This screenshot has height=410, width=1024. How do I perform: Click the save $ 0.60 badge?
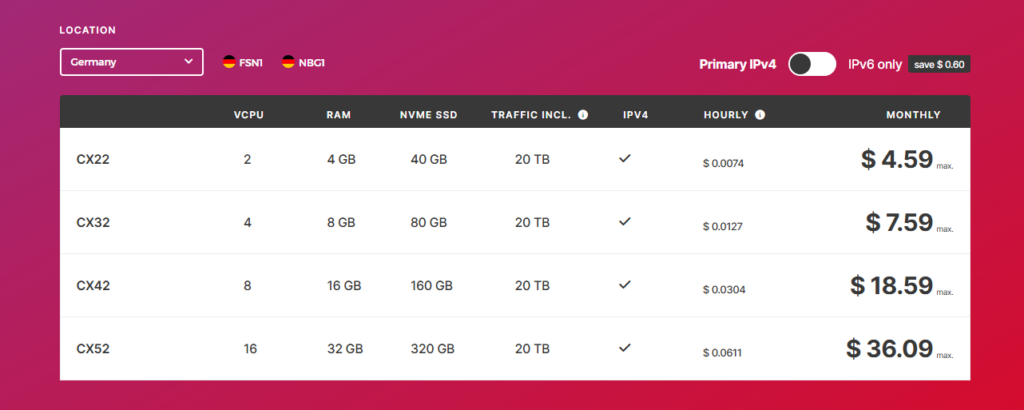coord(939,65)
